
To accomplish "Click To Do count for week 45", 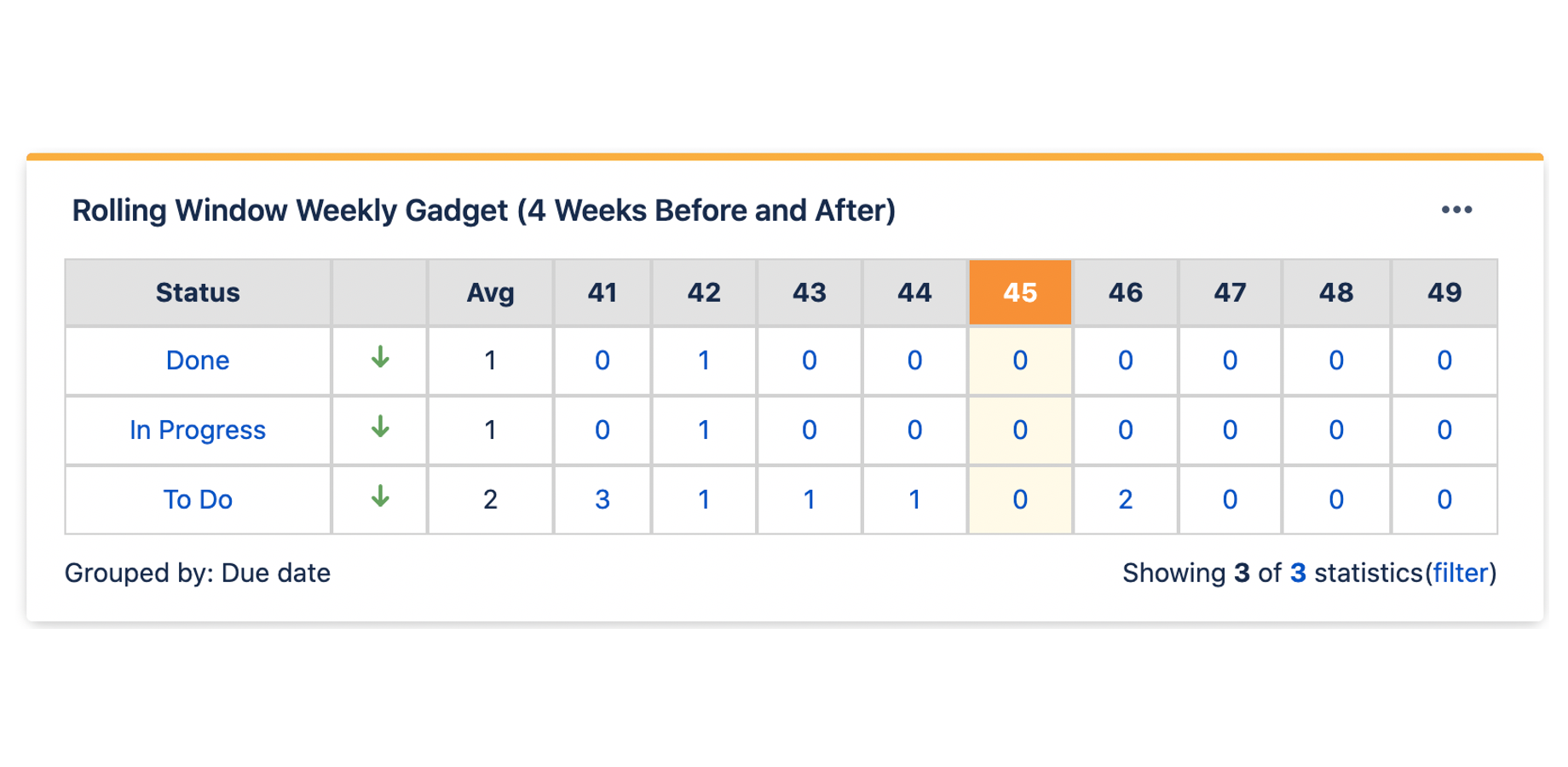I will coord(1020,499).
